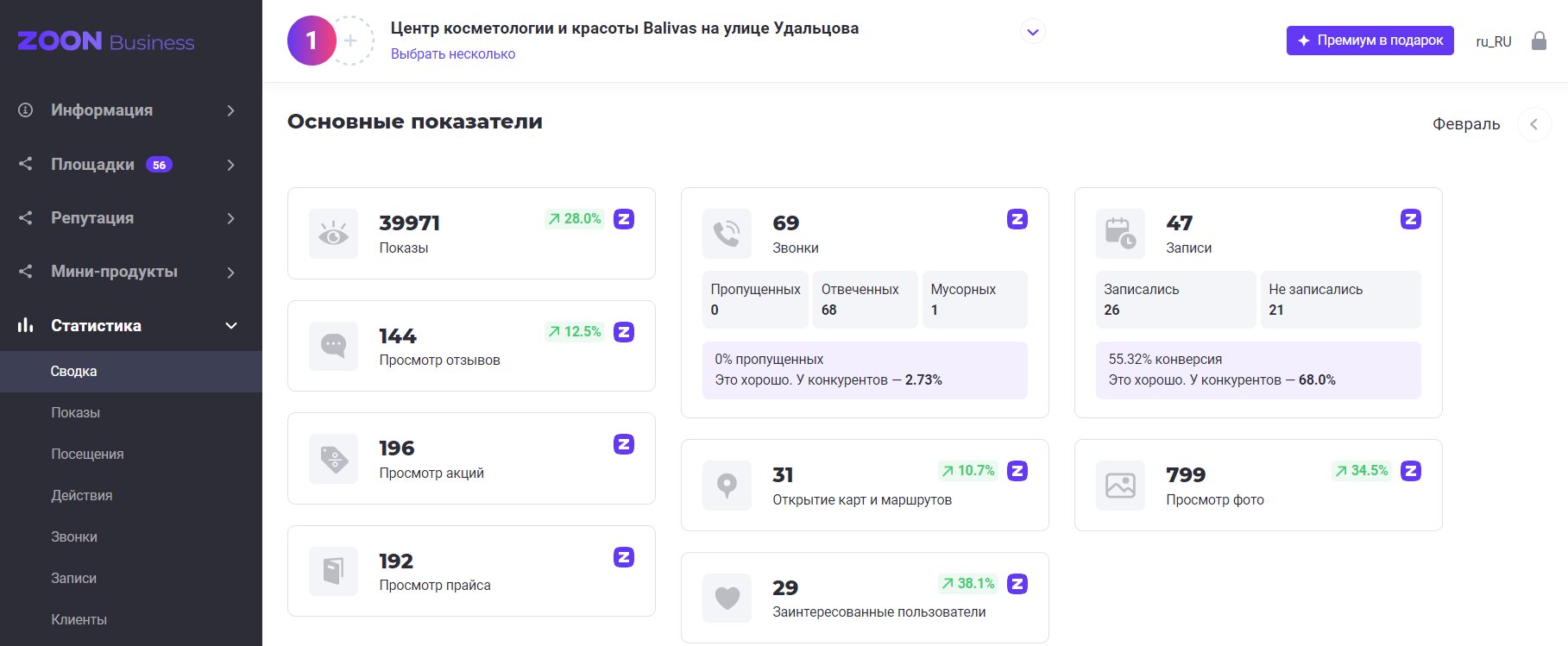Click the 0% пропущенных competitor comparison note
The width and height of the screenshot is (1568, 646).
coord(865,370)
